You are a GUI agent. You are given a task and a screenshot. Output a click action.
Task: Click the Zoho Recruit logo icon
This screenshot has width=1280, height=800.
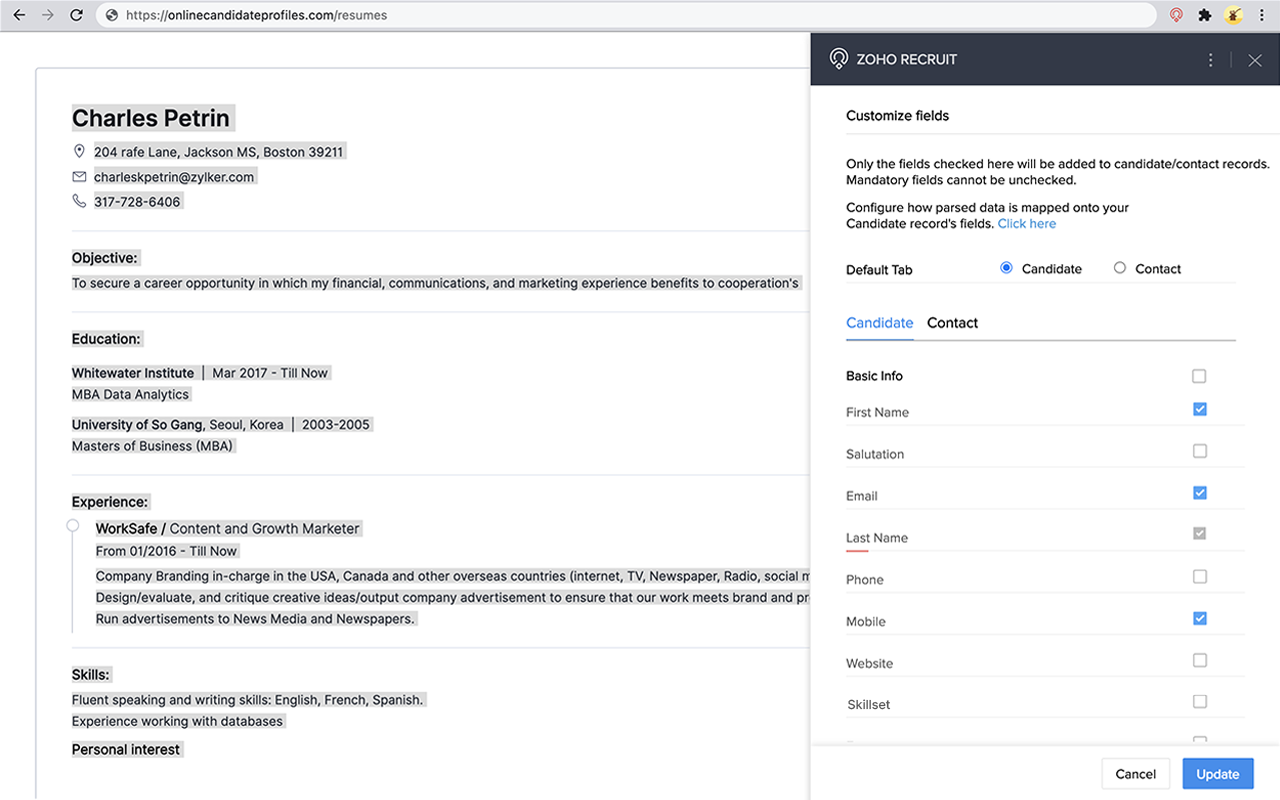pyautogui.click(x=838, y=59)
